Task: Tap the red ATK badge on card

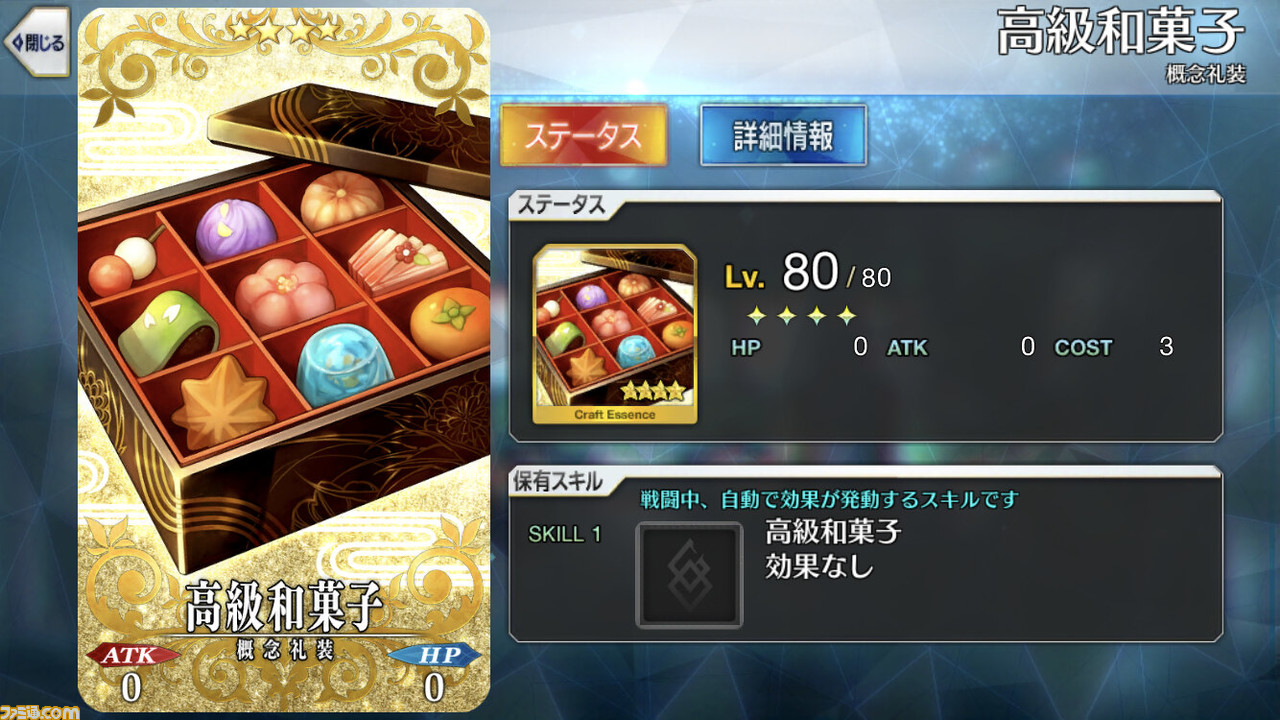Action: click(131, 655)
